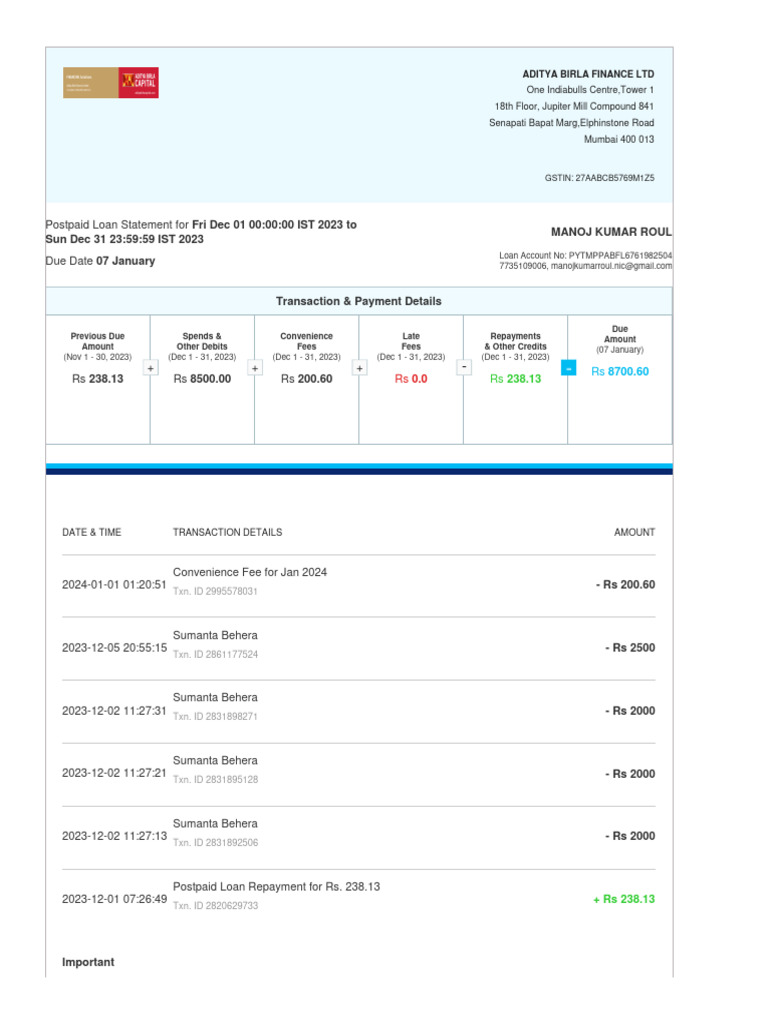Click the blue equals icon before Due Amount
The height and width of the screenshot is (1024, 768).
[568, 369]
